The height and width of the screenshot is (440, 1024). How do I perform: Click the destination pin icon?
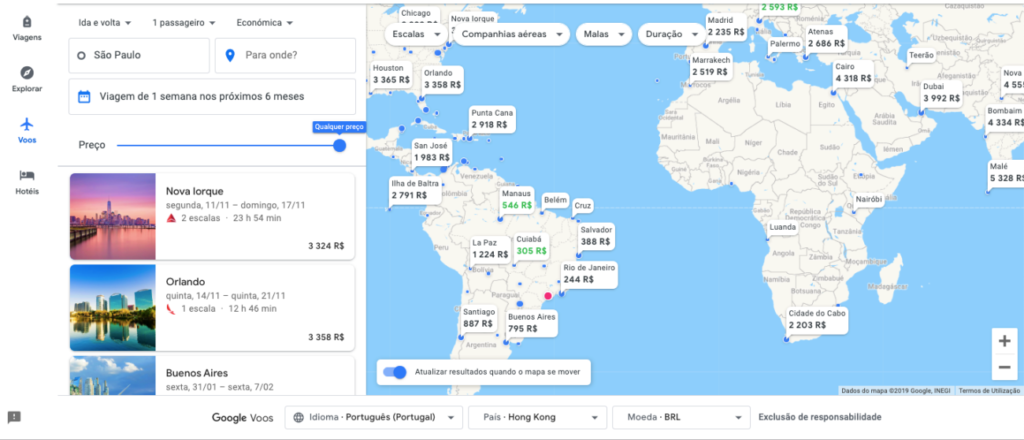pos(230,55)
